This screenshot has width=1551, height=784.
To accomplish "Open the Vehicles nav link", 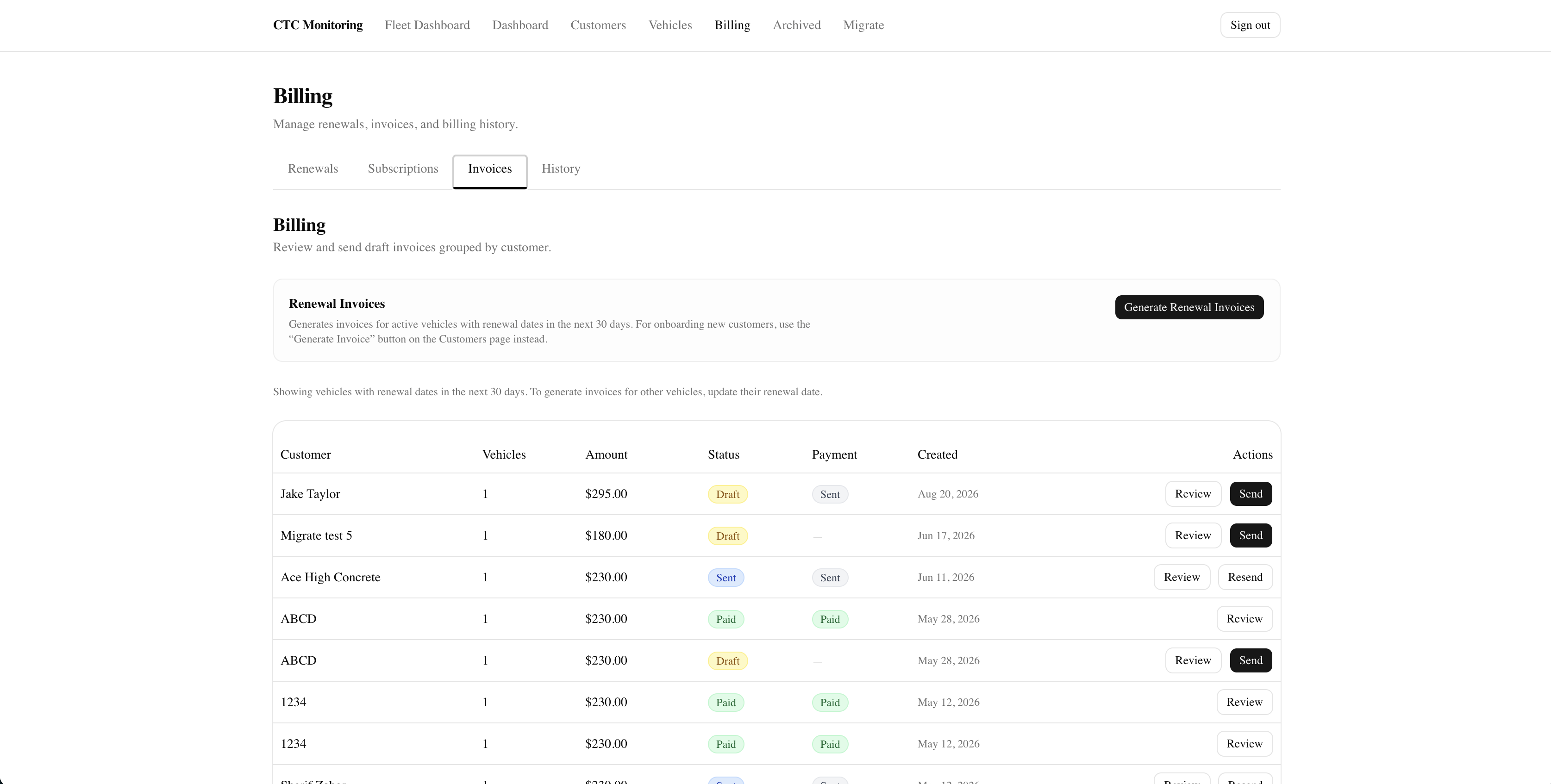I will pyautogui.click(x=670, y=25).
